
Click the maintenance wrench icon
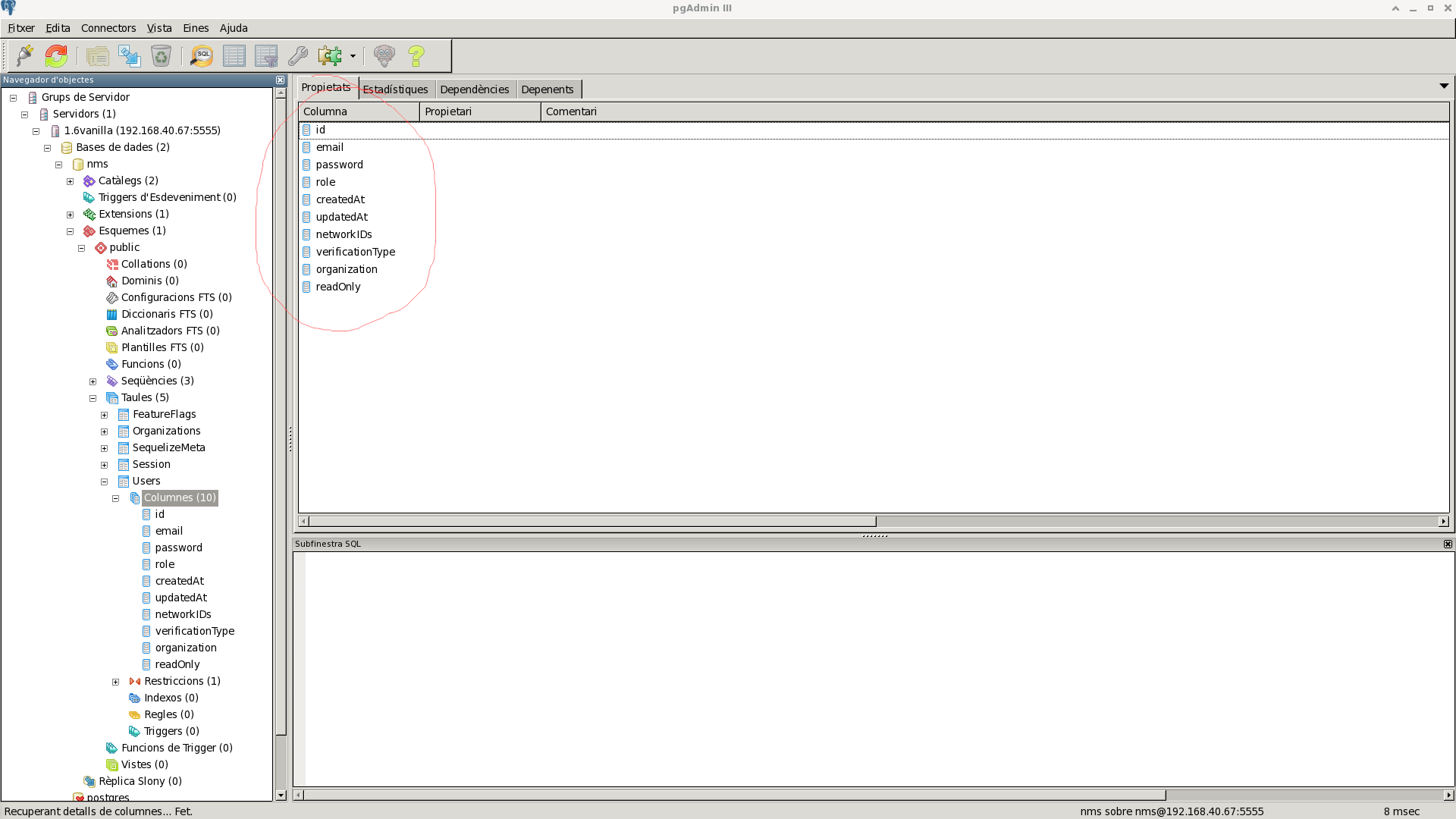tap(297, 56)
